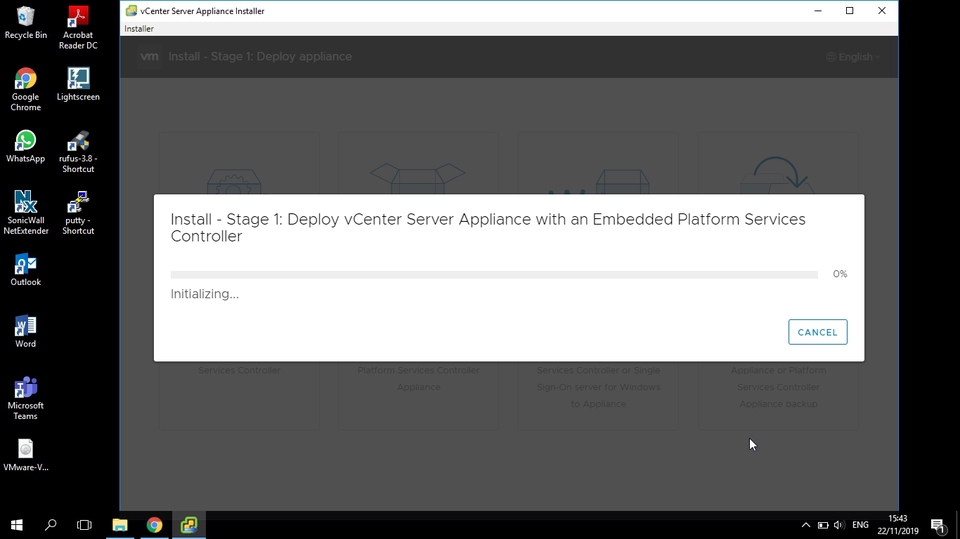Open clock showing 15:43

pos(898,525)
